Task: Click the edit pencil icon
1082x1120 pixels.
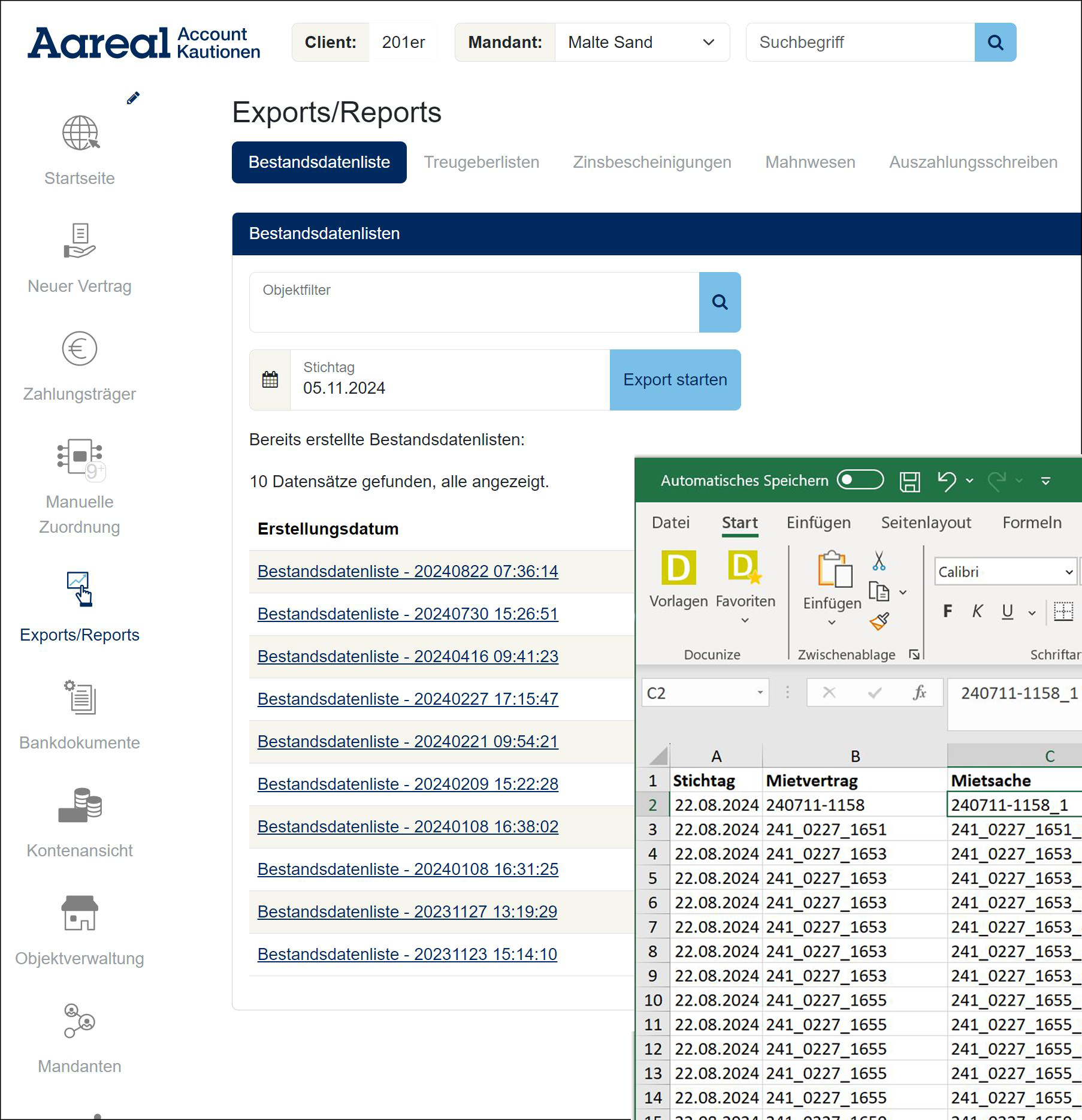Action: pos(133,98)
